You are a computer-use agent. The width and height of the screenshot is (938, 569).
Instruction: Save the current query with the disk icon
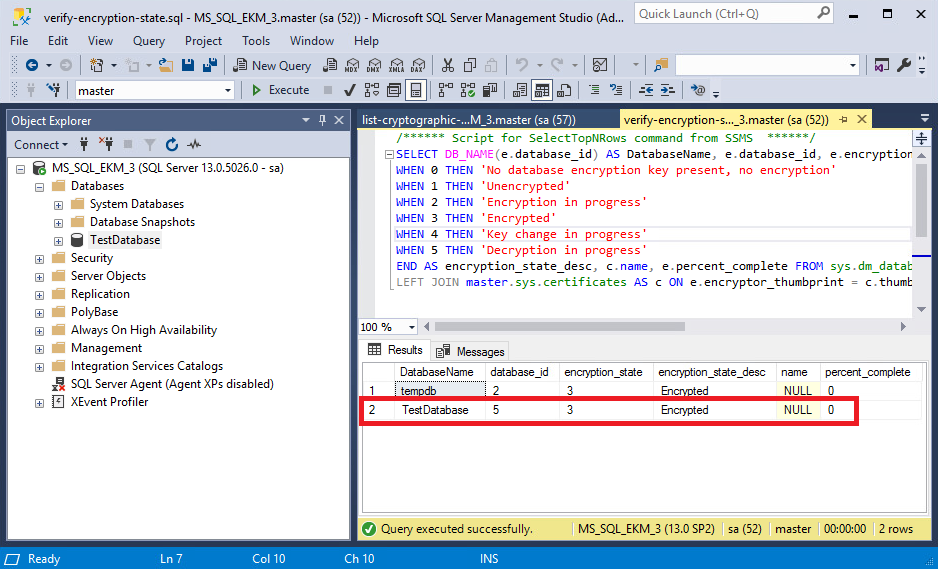point(188,65)
